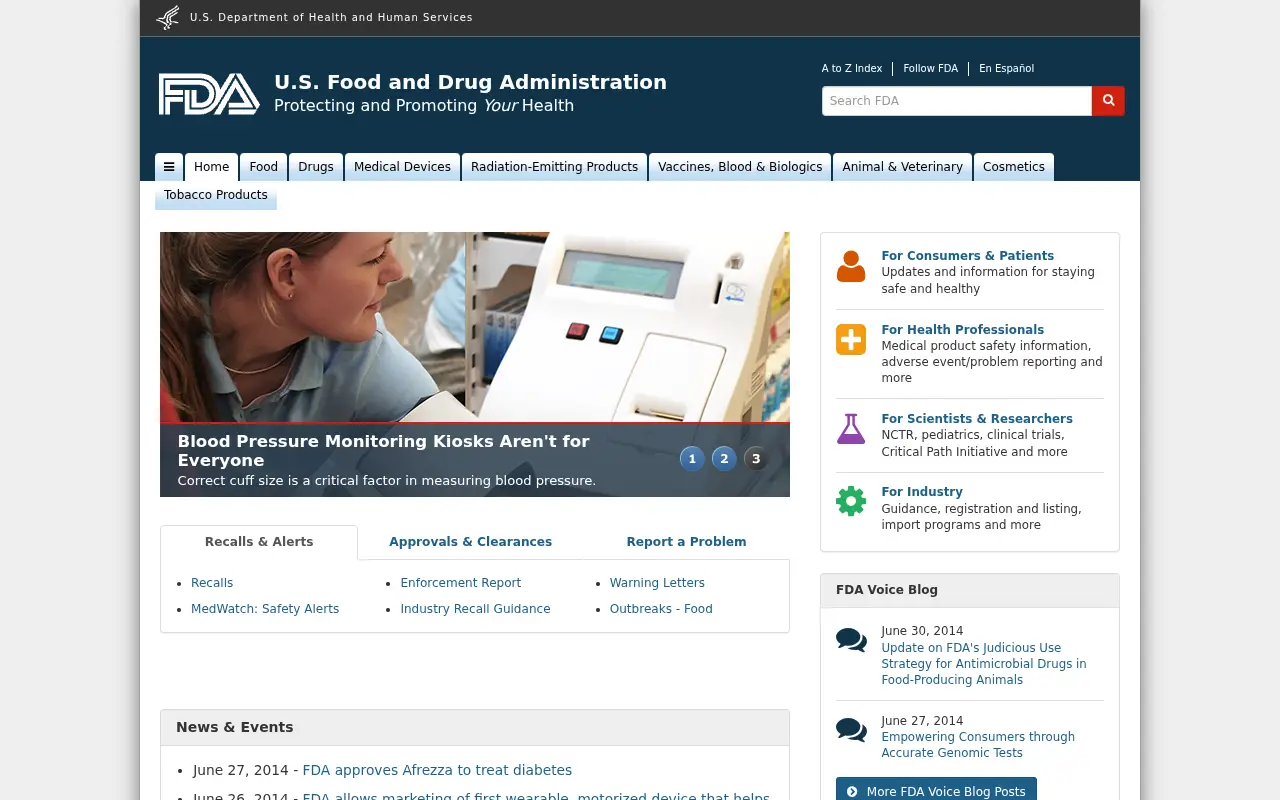Open the A to Z Index link
Viewport: 1280px width, 800px height.
pos(852,69)
